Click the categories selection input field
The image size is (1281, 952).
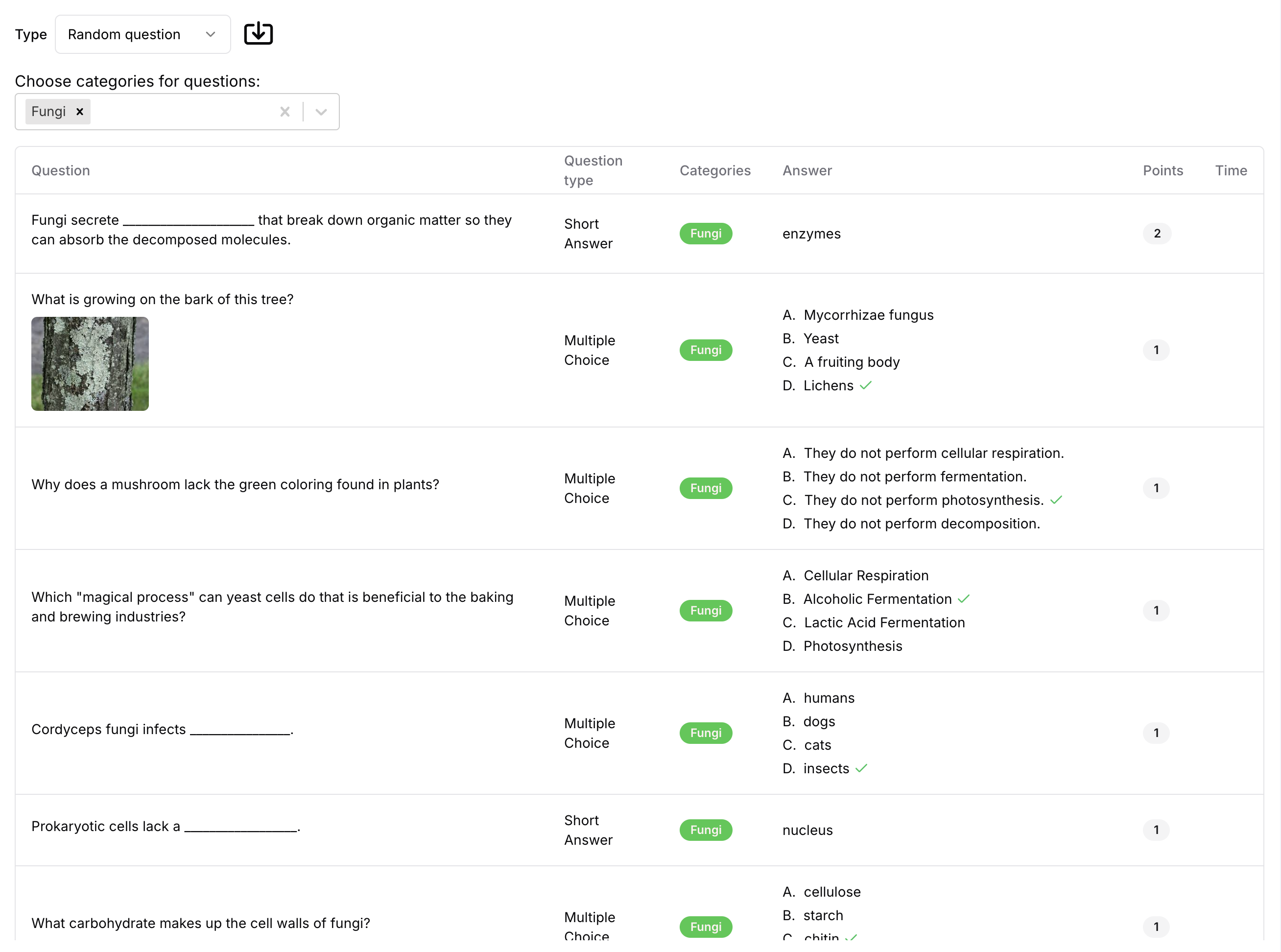(x=179, y=112)
